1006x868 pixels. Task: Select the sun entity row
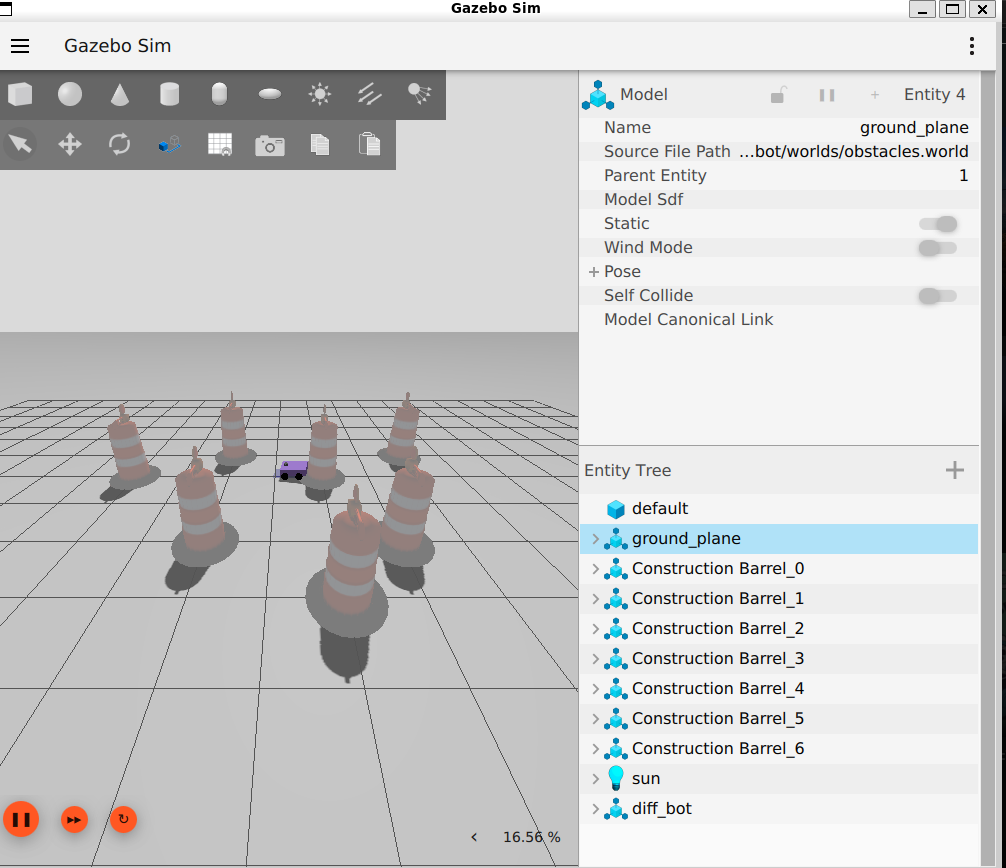click(x=779, y=779)
